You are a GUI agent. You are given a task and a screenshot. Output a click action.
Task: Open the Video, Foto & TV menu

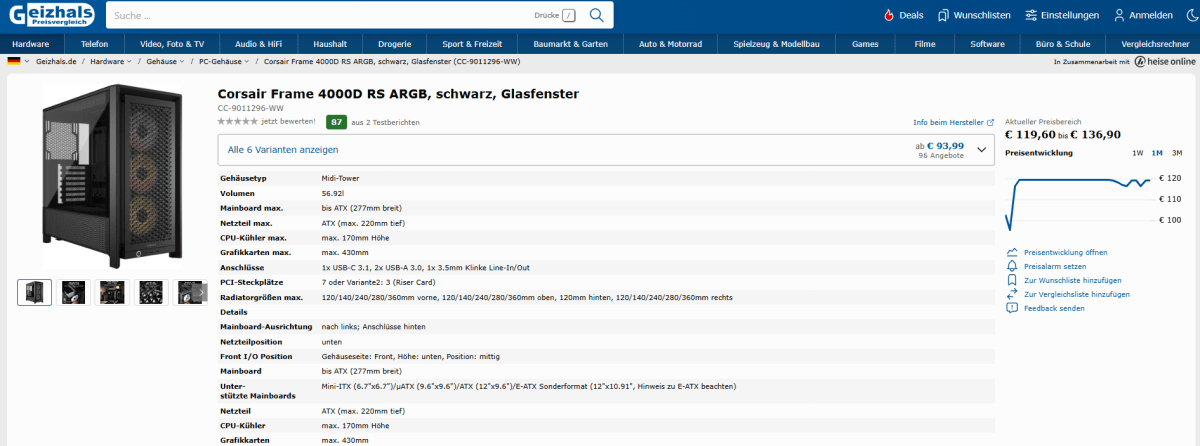tap(172, 44)
